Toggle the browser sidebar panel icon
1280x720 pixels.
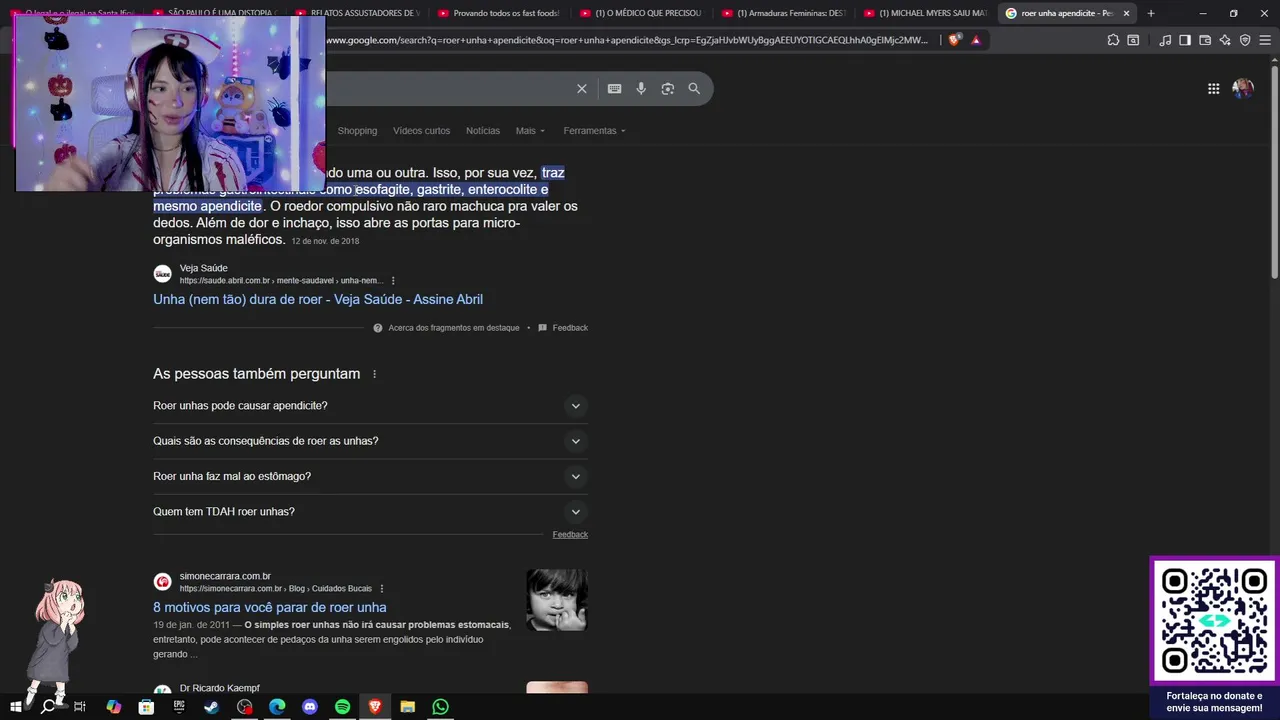[1185, 40]
